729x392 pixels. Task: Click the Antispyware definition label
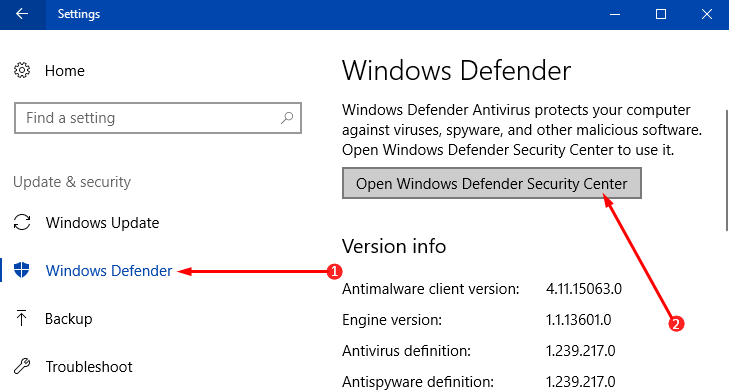pyautogui.click(x=418, y=382)
